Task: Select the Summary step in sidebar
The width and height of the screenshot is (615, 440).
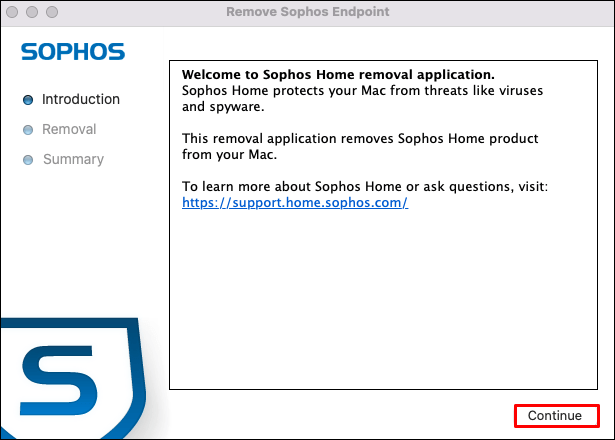Action: (x=73, y=159)
